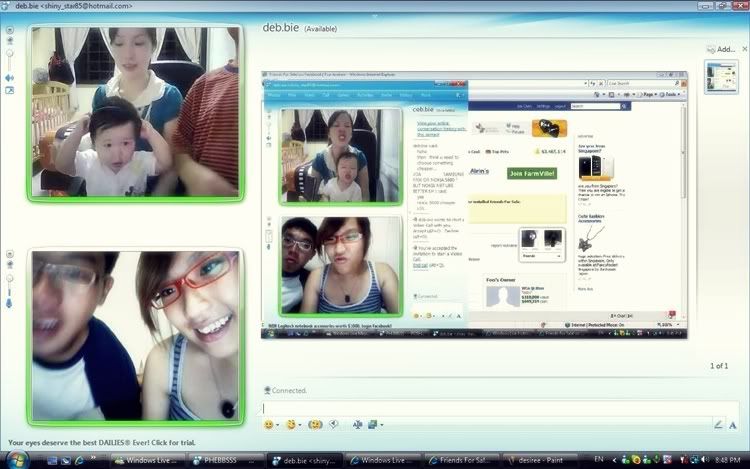Click the DAILIES trial advertisement link

[x=102, y=443]
